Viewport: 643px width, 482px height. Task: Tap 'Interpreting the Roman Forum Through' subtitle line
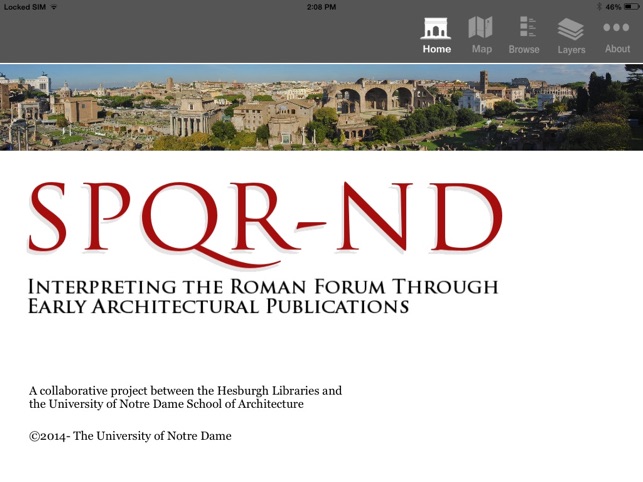263,287
